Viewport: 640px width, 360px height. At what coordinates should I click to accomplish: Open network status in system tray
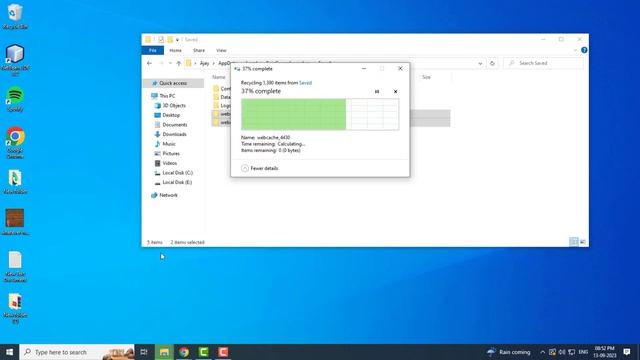[572, 352]
